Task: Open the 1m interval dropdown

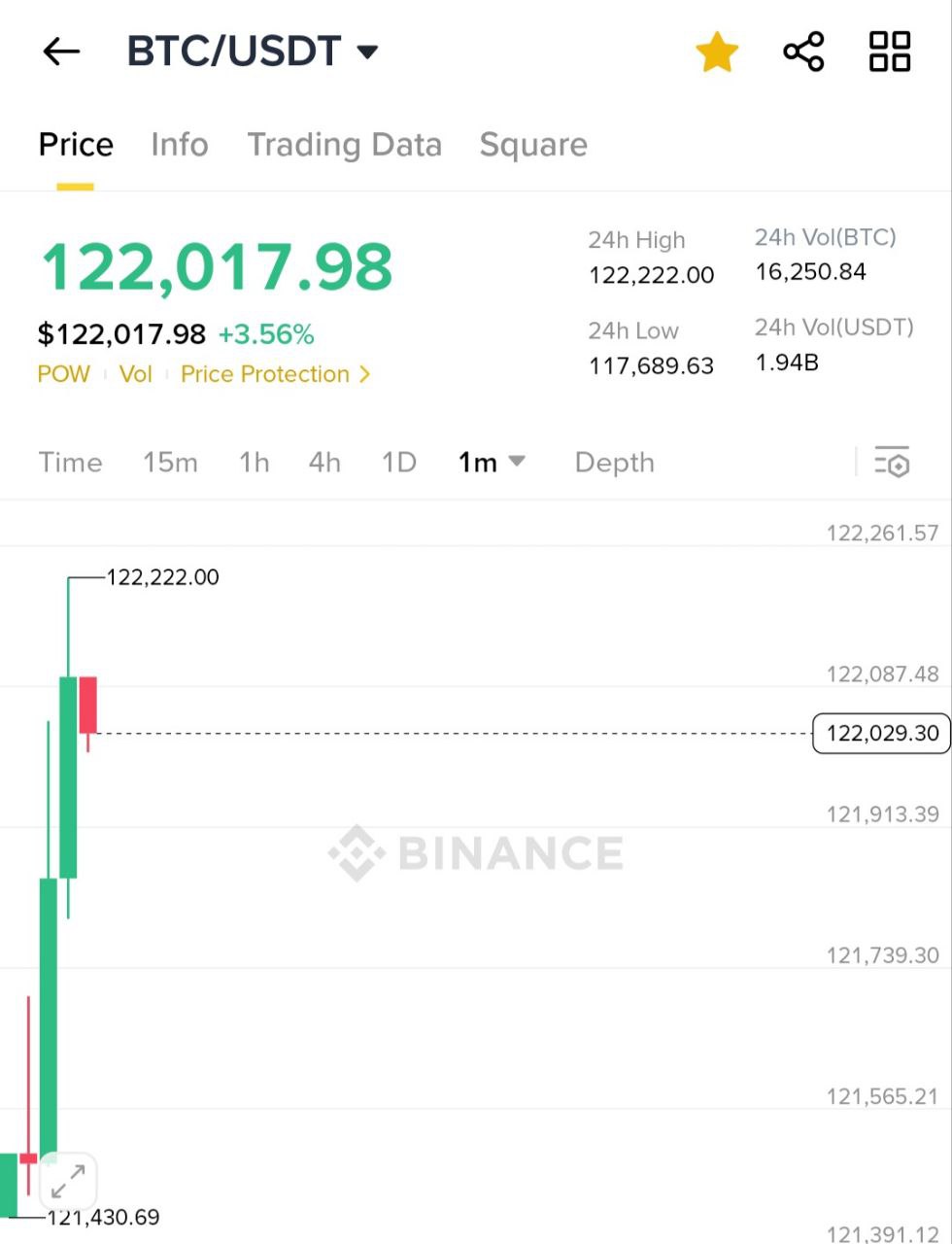Action: pos(492,463)
